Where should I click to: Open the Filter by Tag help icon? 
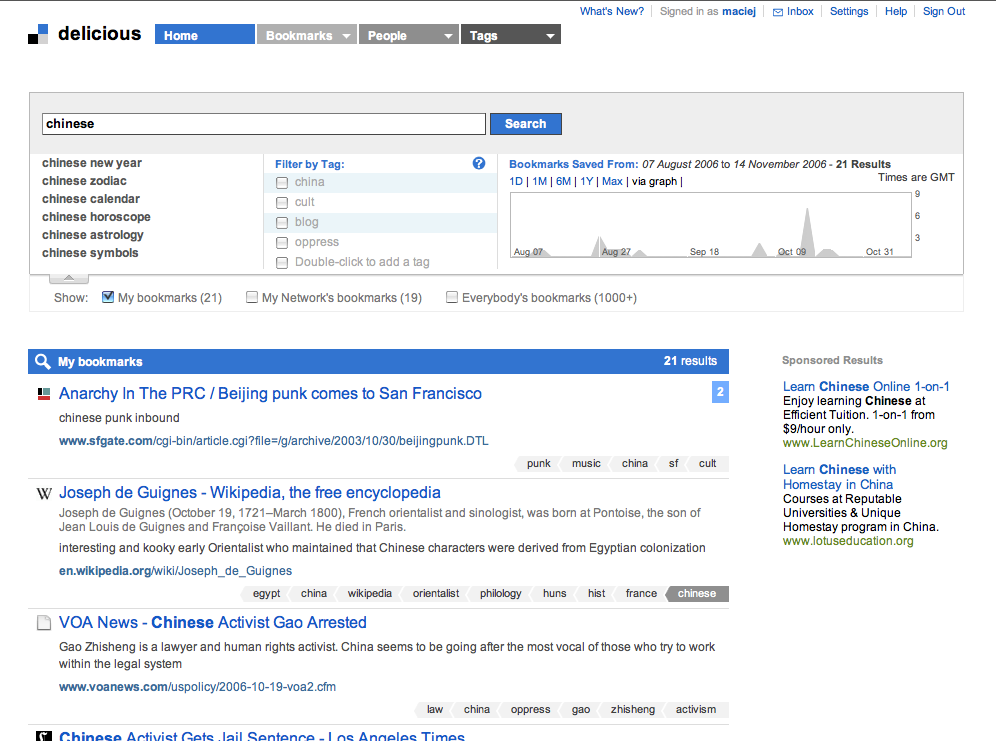(479, 163)
